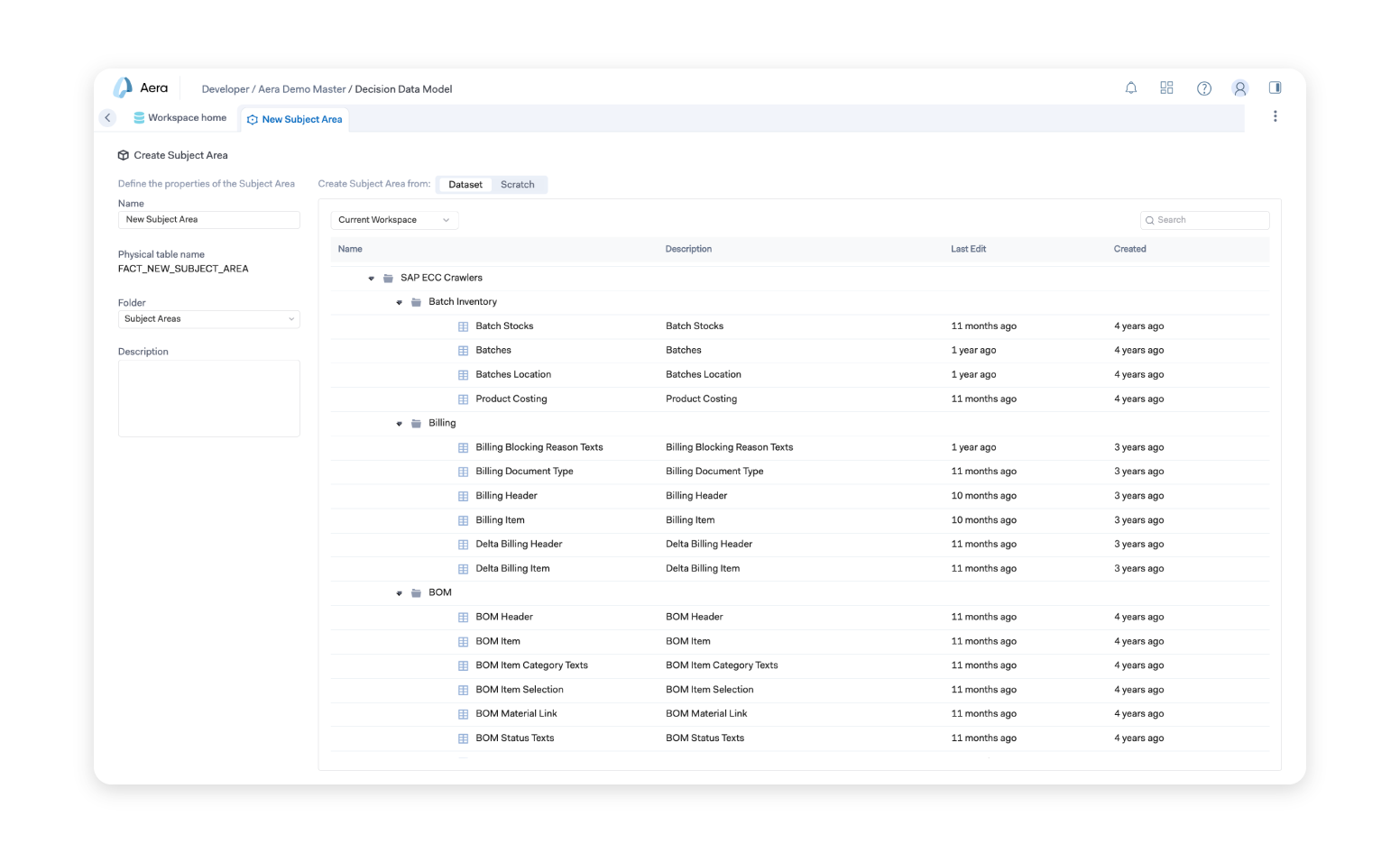
Task: Click the Aera logo icon
Action: [123, 87]
